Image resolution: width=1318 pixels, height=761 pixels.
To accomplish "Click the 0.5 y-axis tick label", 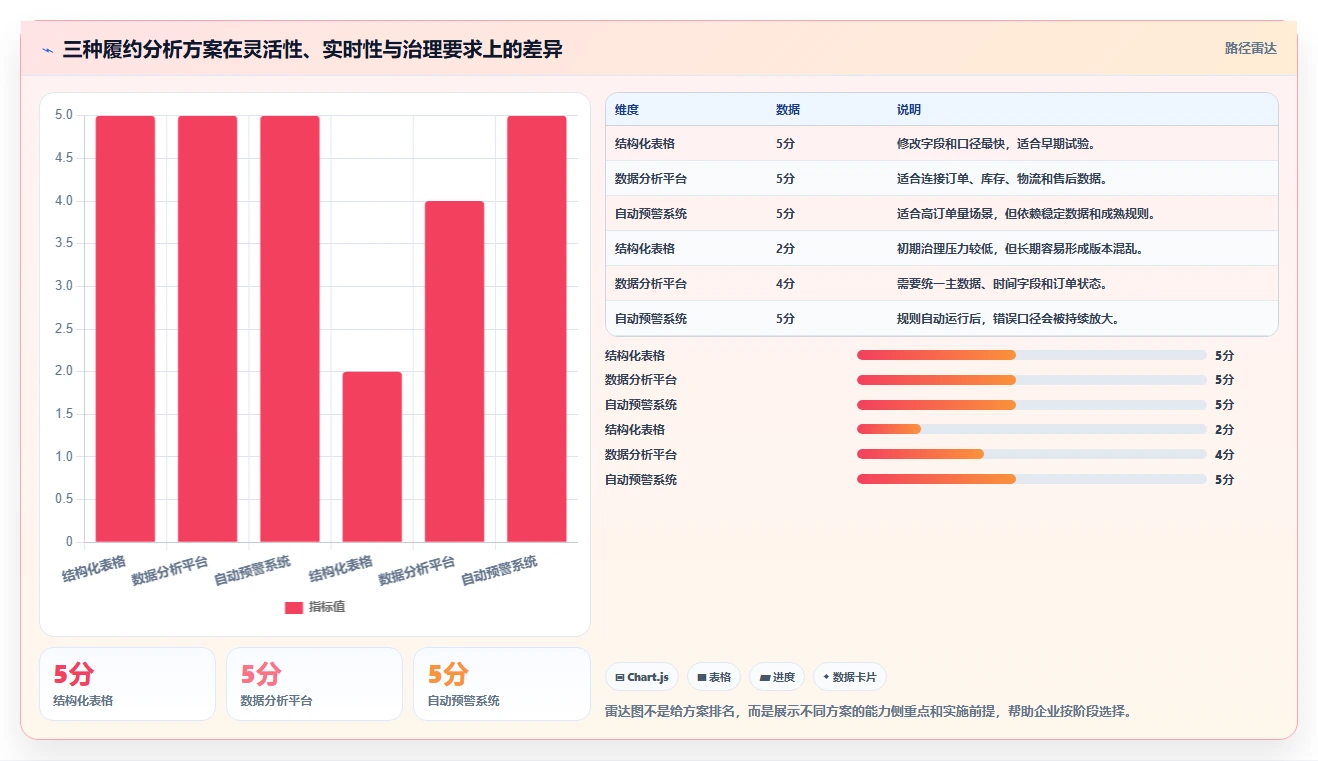I will point(64,499).
